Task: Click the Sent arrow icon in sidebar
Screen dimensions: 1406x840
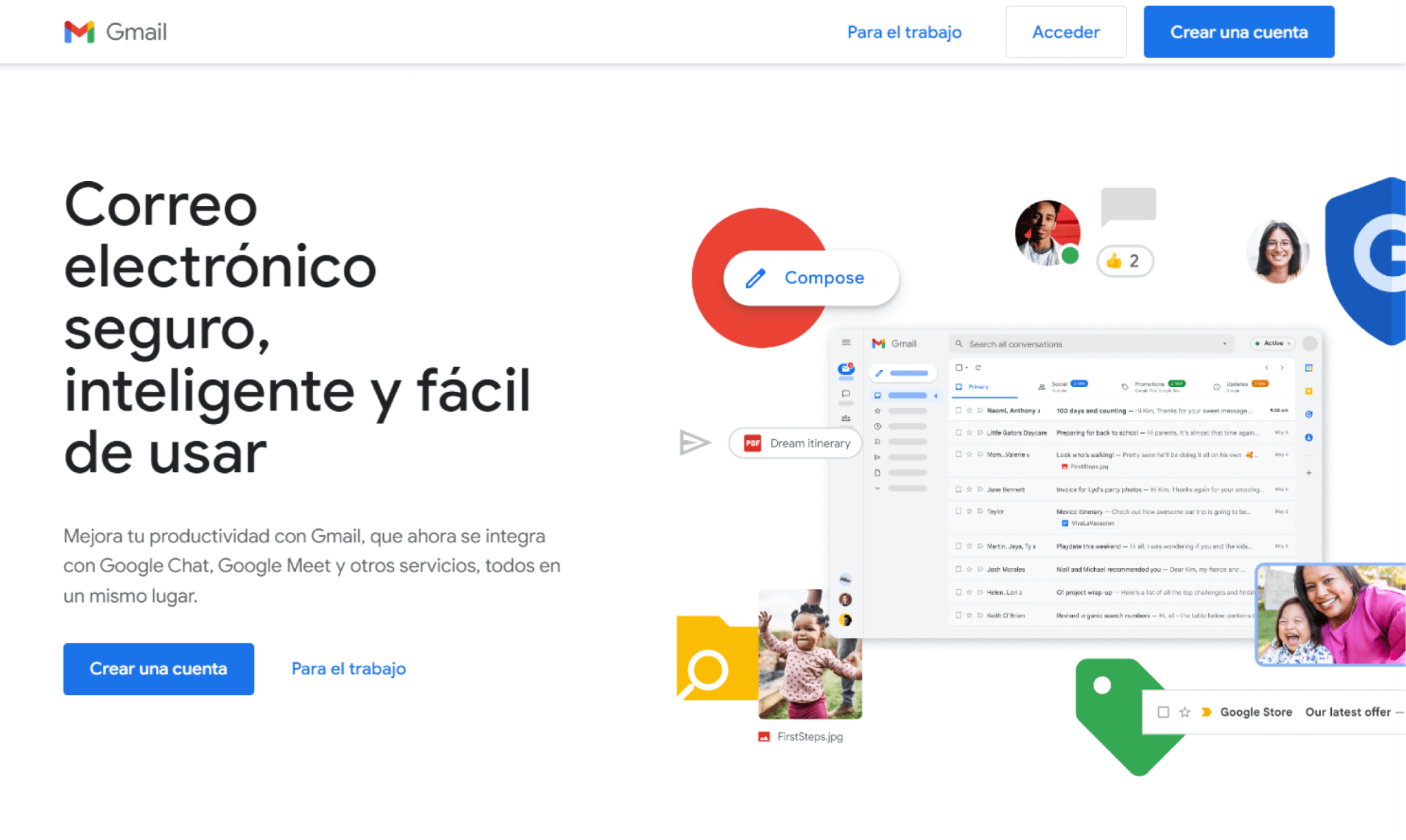Action: coord(877,457)
